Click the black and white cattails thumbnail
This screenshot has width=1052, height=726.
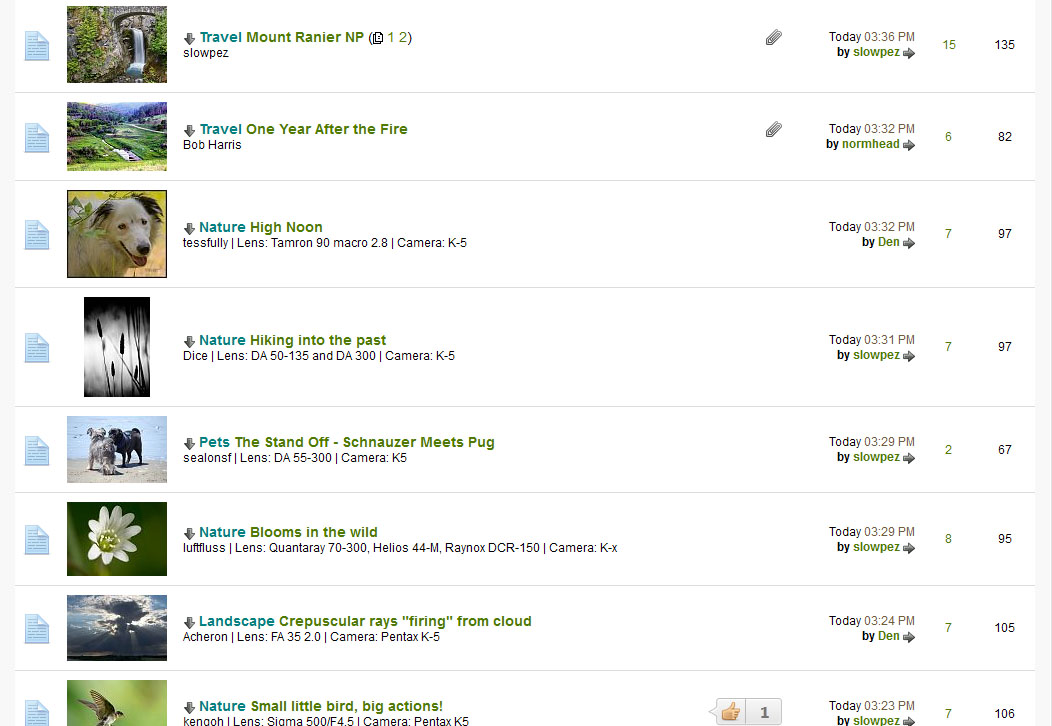117,347
